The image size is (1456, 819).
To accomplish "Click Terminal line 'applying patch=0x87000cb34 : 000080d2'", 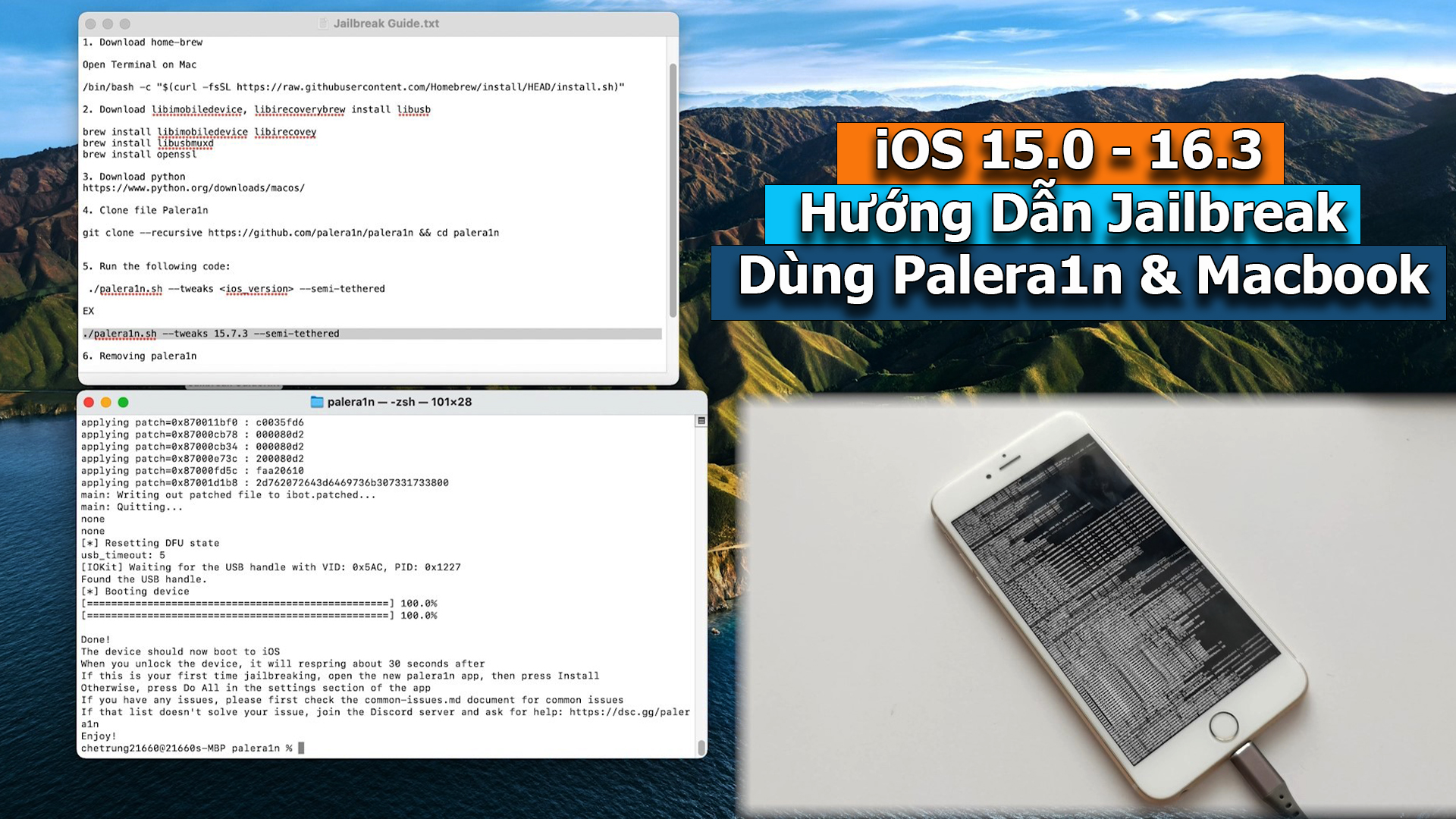I will 193,447.
